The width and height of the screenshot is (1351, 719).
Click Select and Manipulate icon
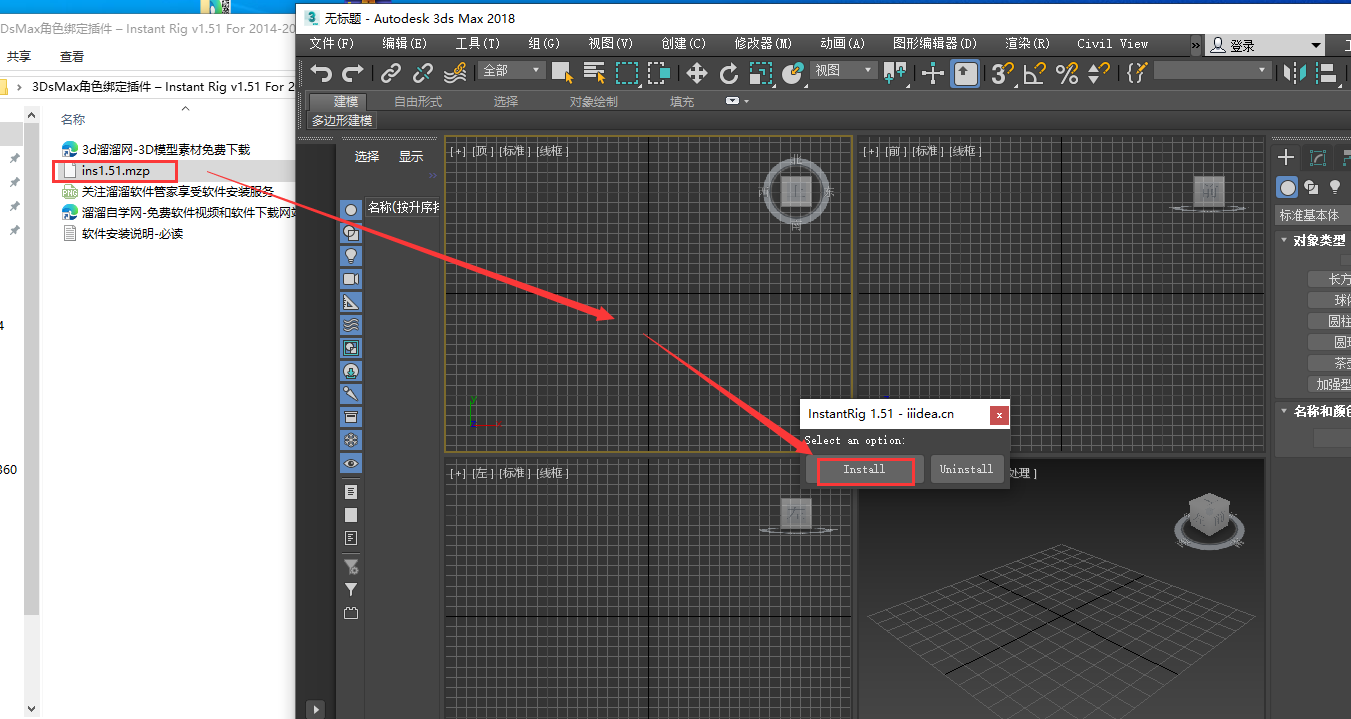point(933,73)
